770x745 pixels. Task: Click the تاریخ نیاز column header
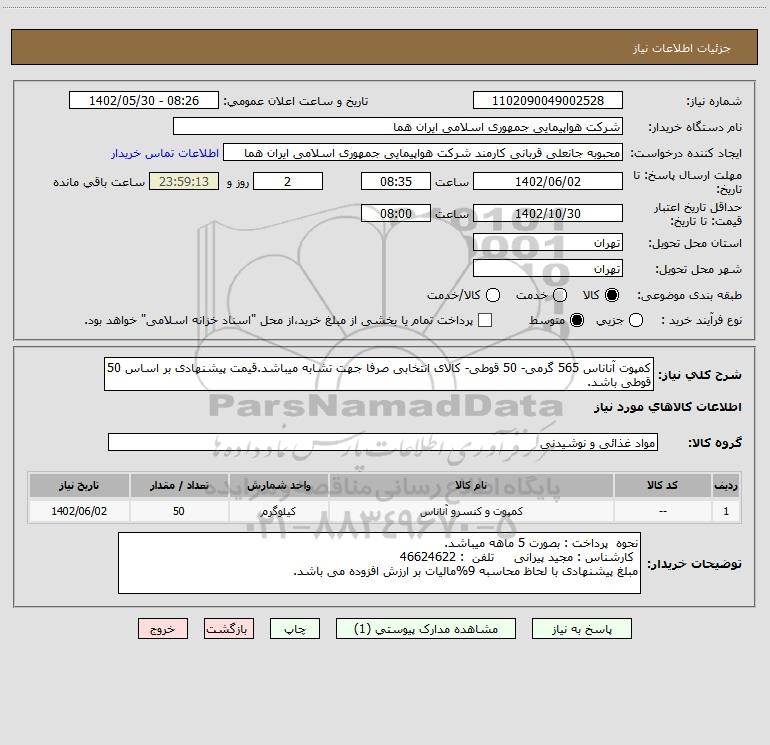pos(79,485)
